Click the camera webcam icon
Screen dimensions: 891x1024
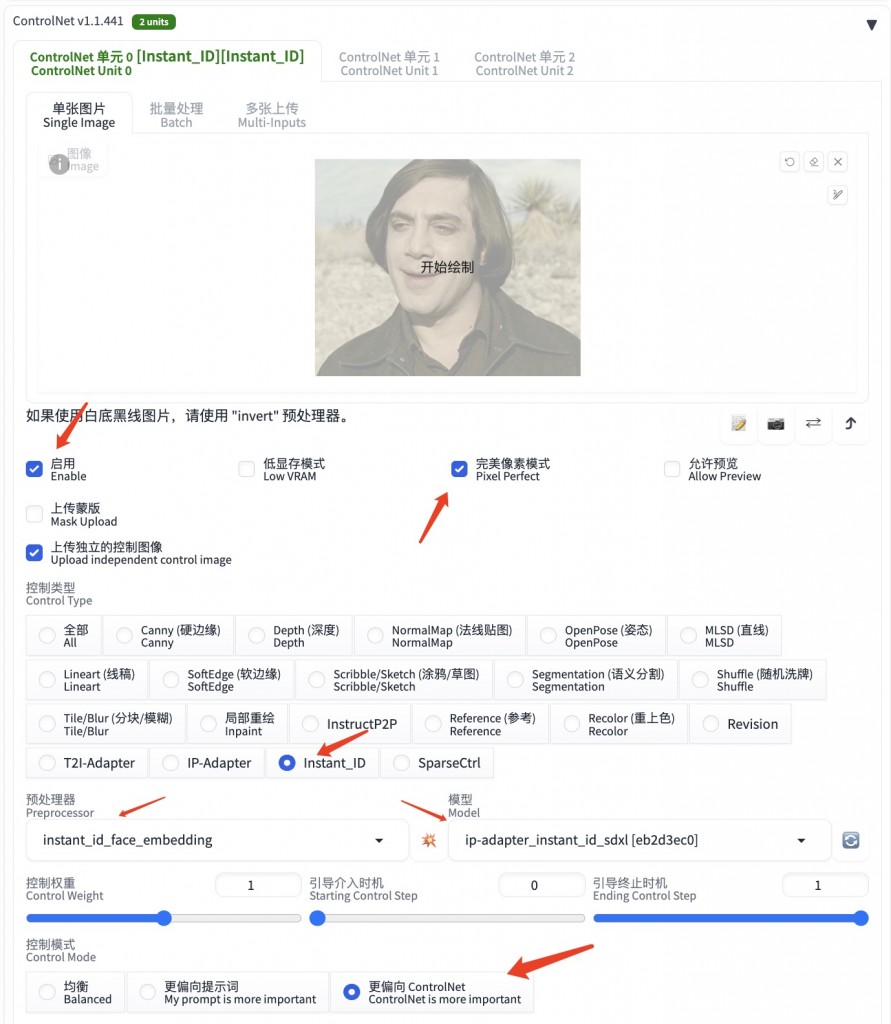(776, 423)
